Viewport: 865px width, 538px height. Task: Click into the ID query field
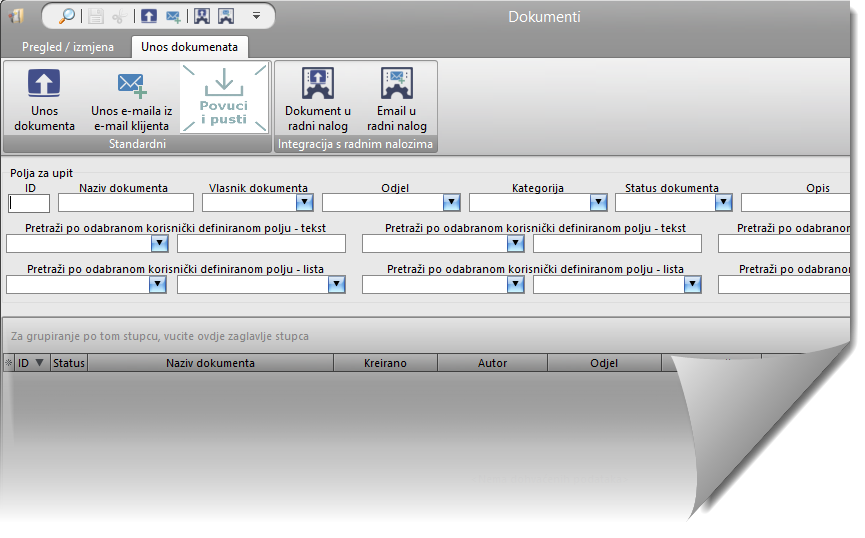pos(29,203)
